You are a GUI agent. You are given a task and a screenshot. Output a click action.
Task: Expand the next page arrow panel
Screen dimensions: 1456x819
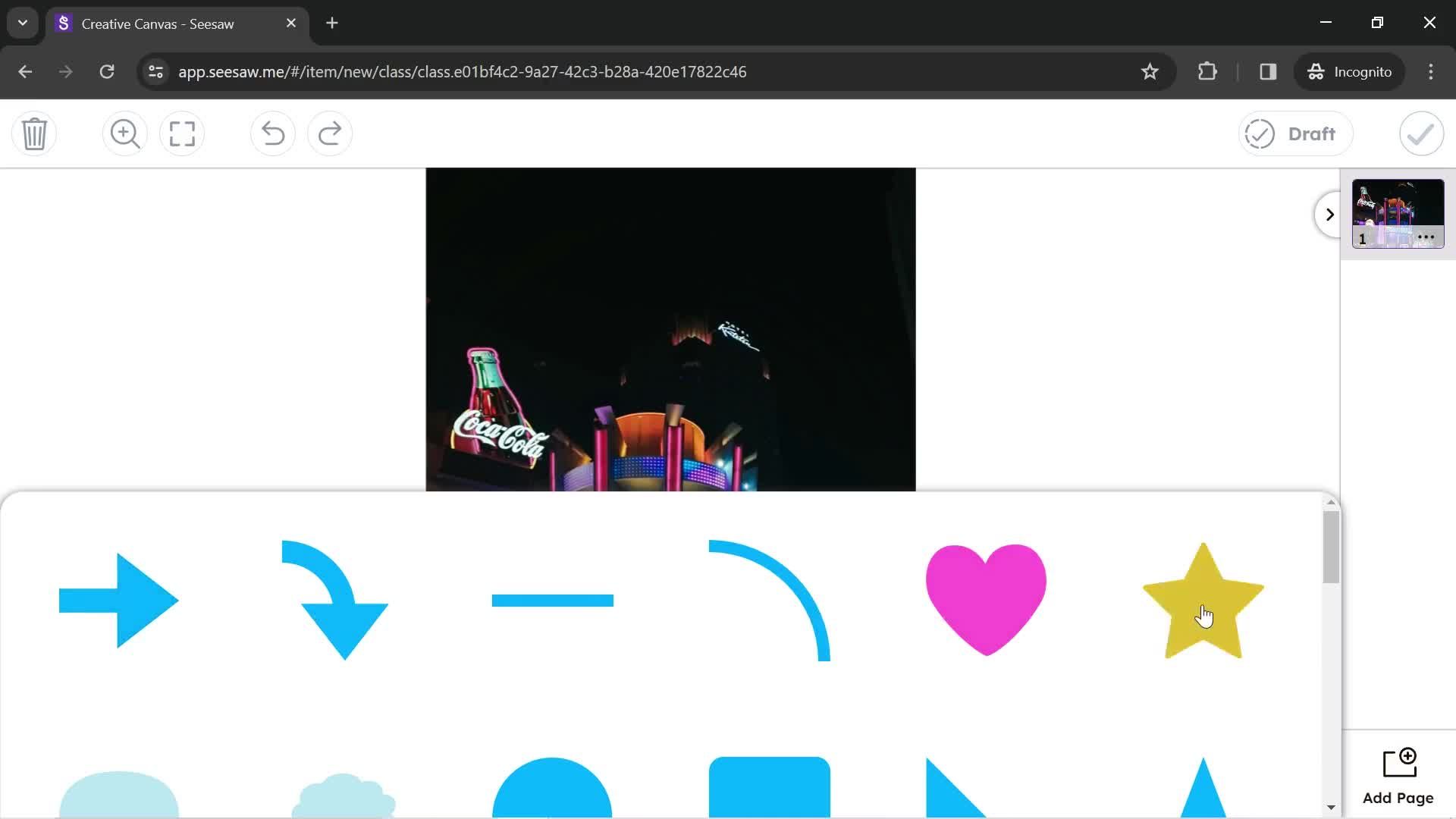[1329, 214]
